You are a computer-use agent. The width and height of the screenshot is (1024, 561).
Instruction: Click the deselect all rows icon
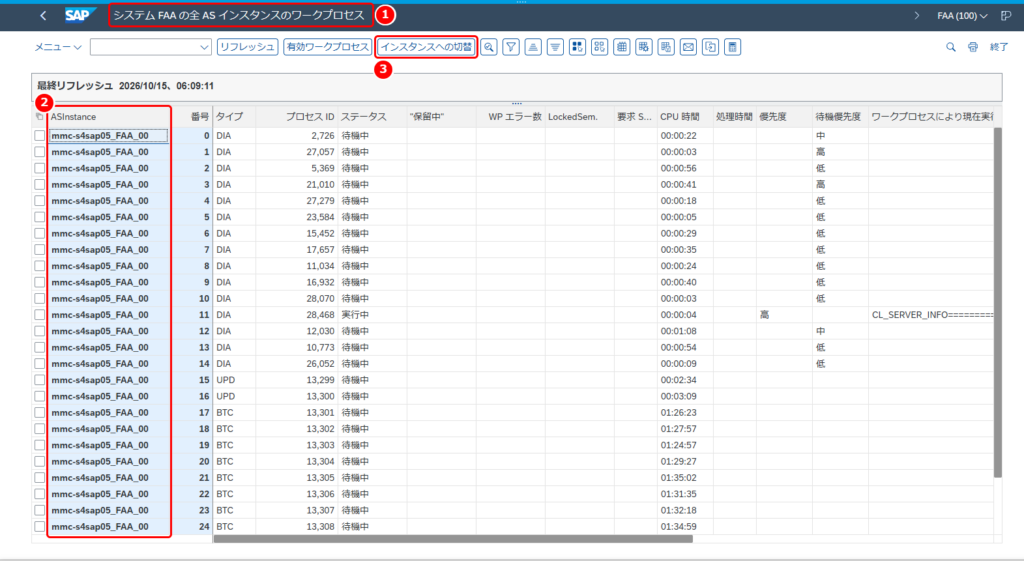tap(600, 47)
